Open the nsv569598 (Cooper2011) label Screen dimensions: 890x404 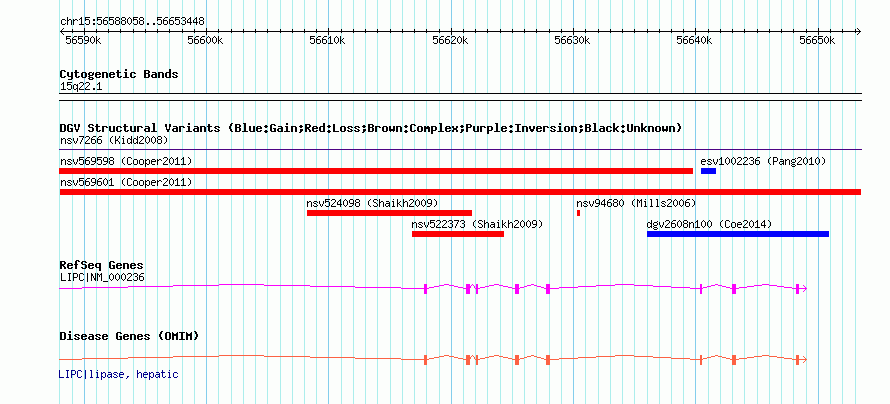pos(126,161)
